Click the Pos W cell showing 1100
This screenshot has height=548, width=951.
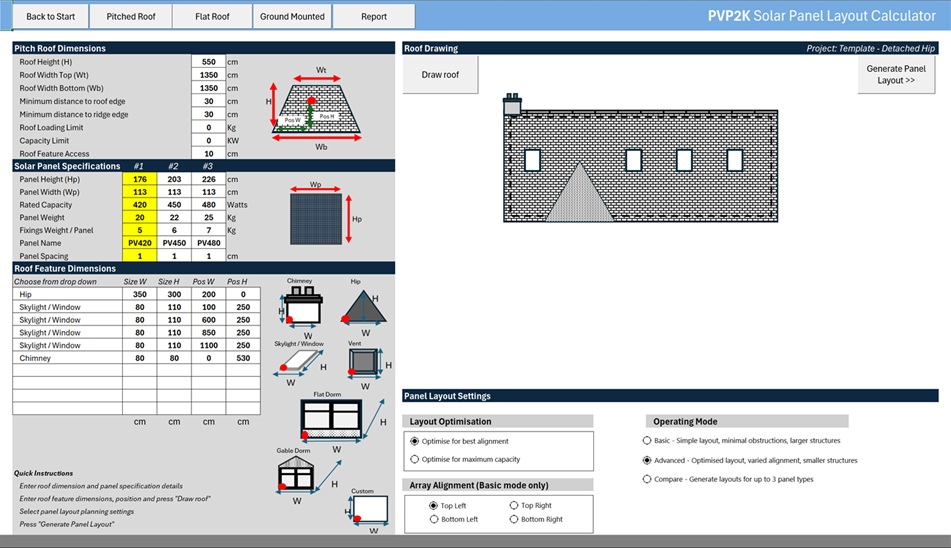[209, 345]
